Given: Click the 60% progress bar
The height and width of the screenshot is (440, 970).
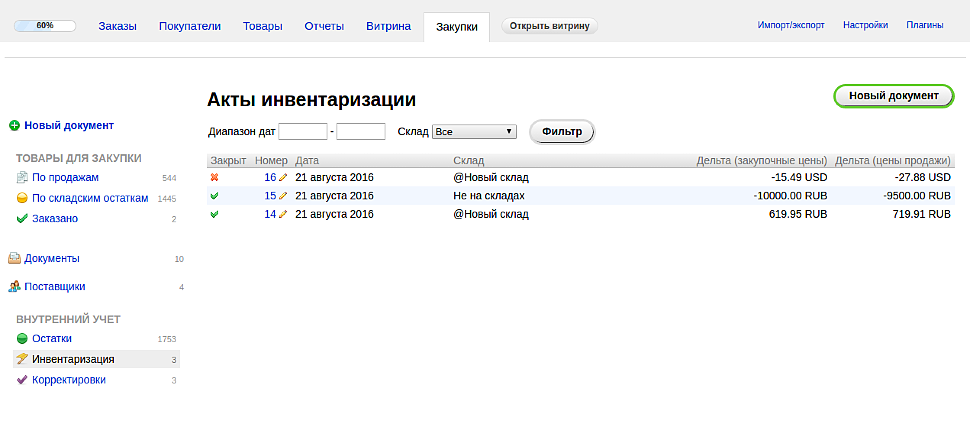Looking at the screenshot, I should tap(45, 26).
